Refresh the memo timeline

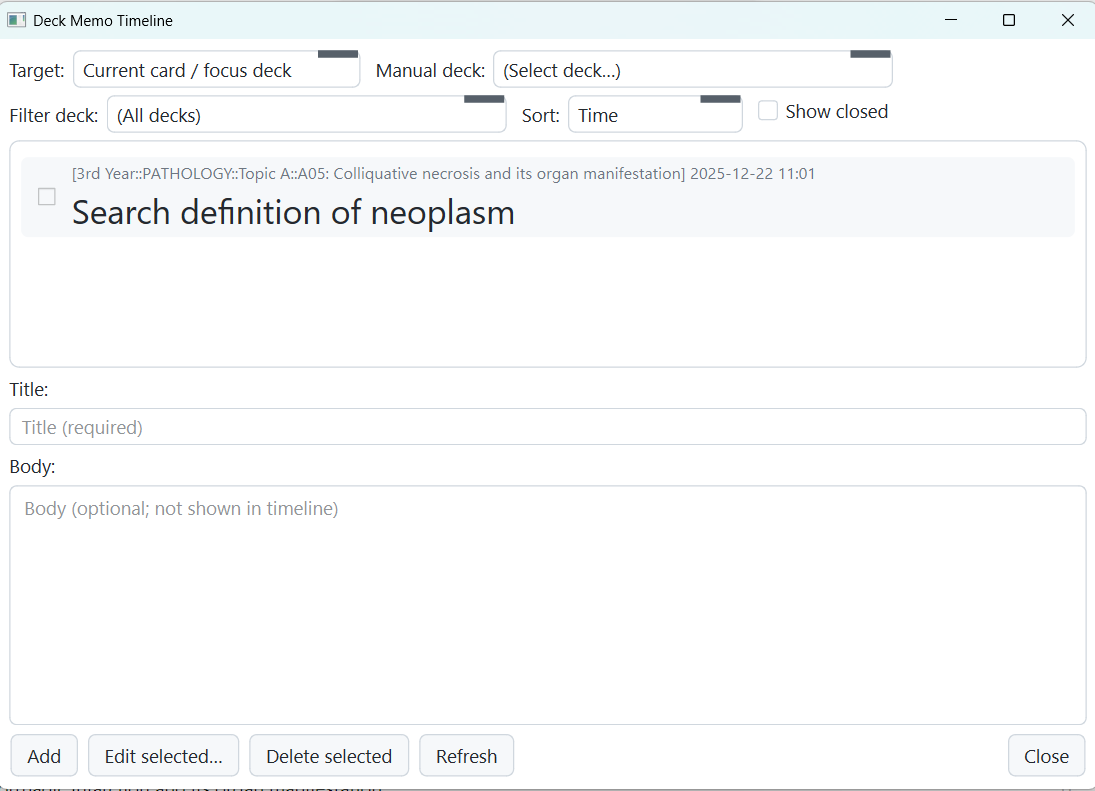pyautogui.click(x=466, y=756)
